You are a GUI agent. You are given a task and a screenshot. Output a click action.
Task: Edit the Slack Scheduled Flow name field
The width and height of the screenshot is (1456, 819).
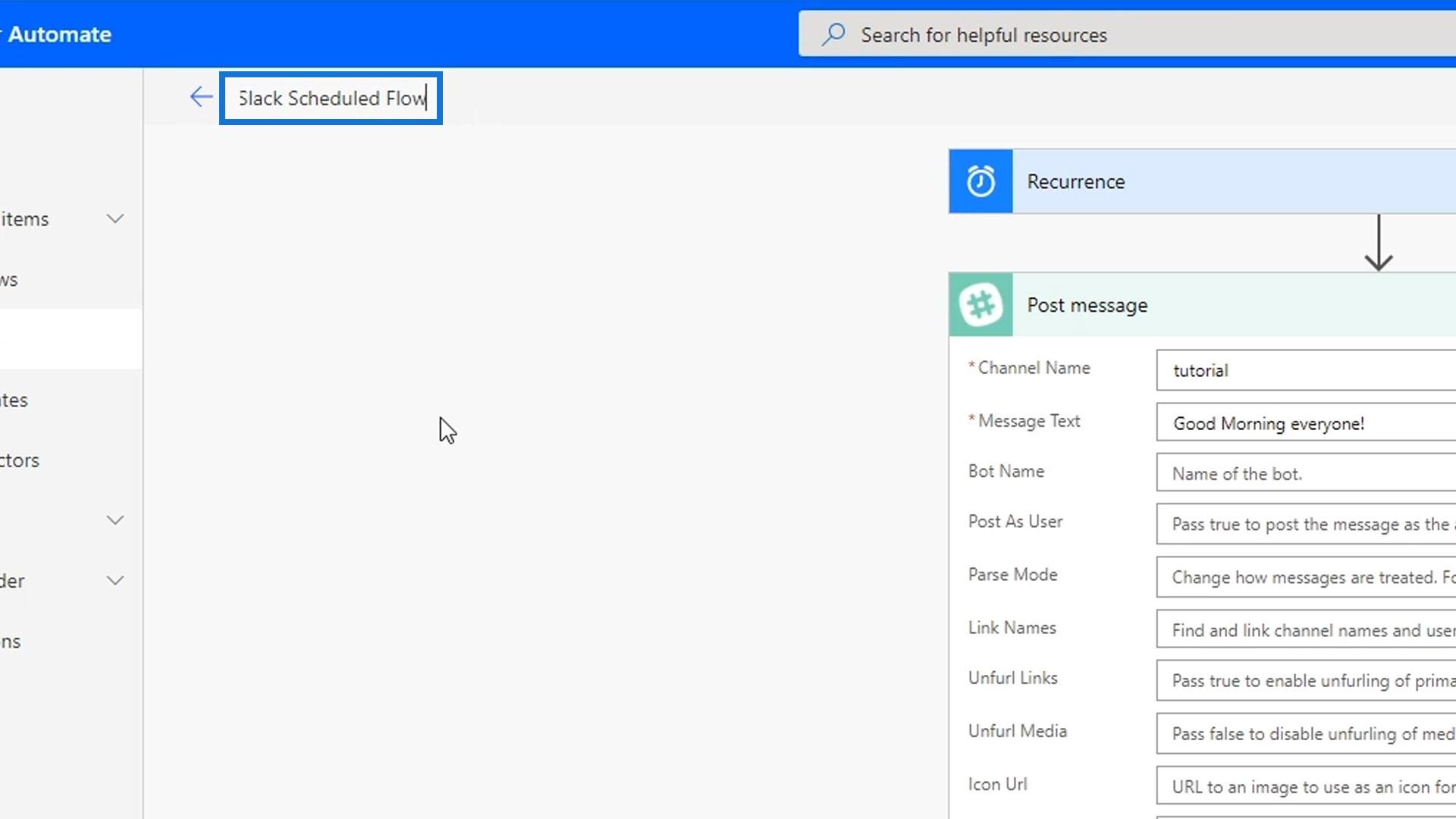(x=331, y=99)
